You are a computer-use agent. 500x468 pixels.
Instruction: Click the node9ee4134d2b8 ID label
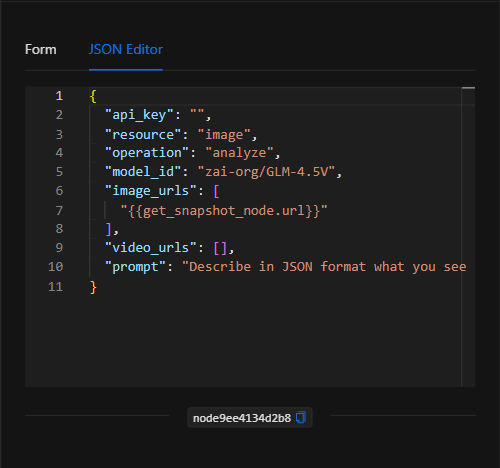pos(242,418)
